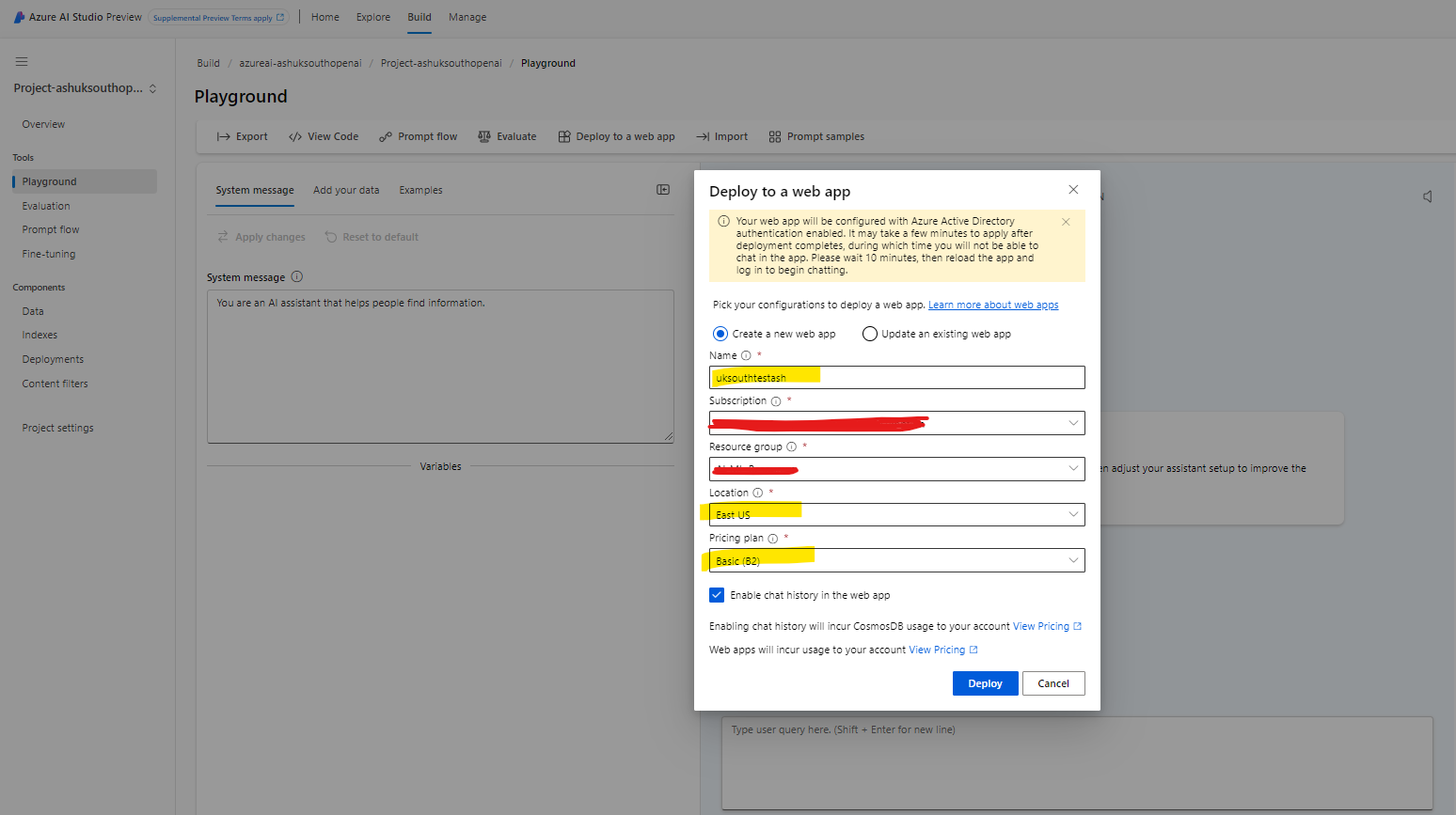Click the info icon next to Location label
Viewport: 1456px width, 815px height.
click(x=757, y=493)
